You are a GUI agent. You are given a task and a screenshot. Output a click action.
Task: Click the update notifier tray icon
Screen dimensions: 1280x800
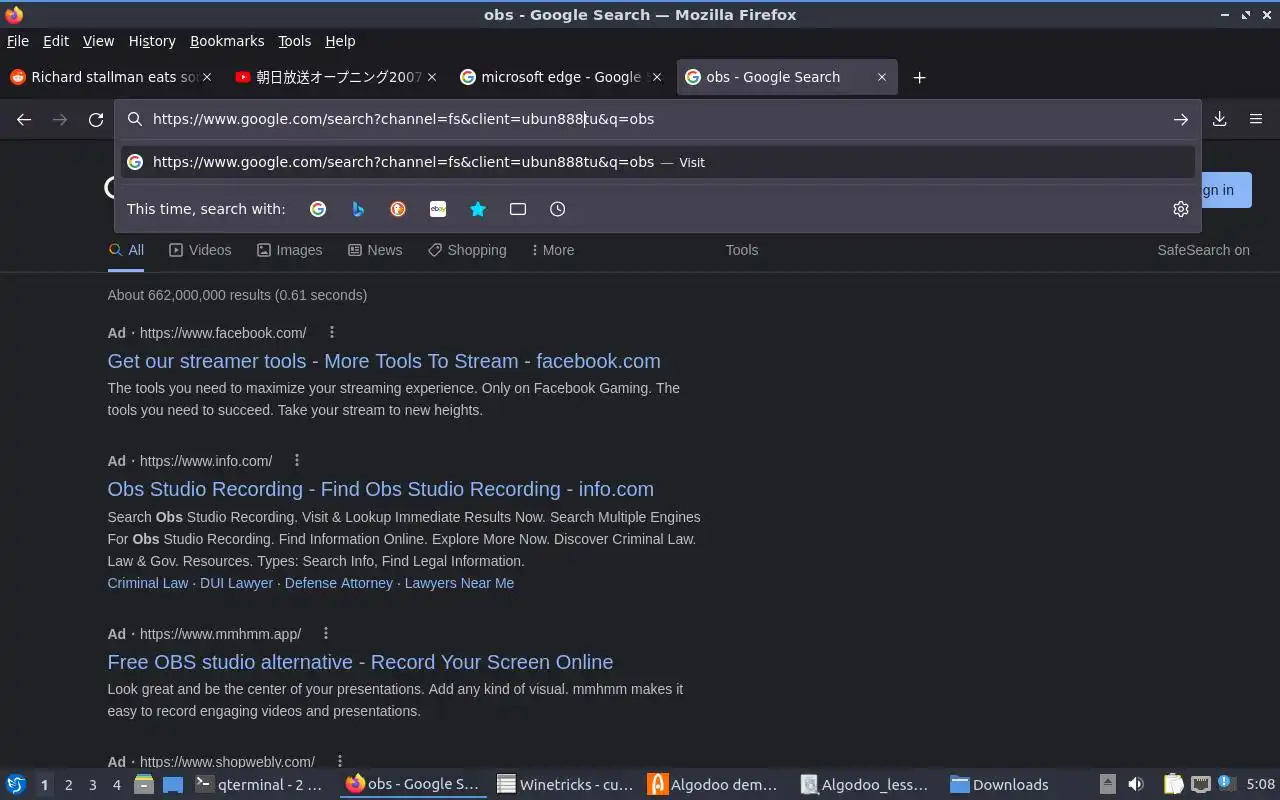pyautogui.click(x=1225, y=785)
